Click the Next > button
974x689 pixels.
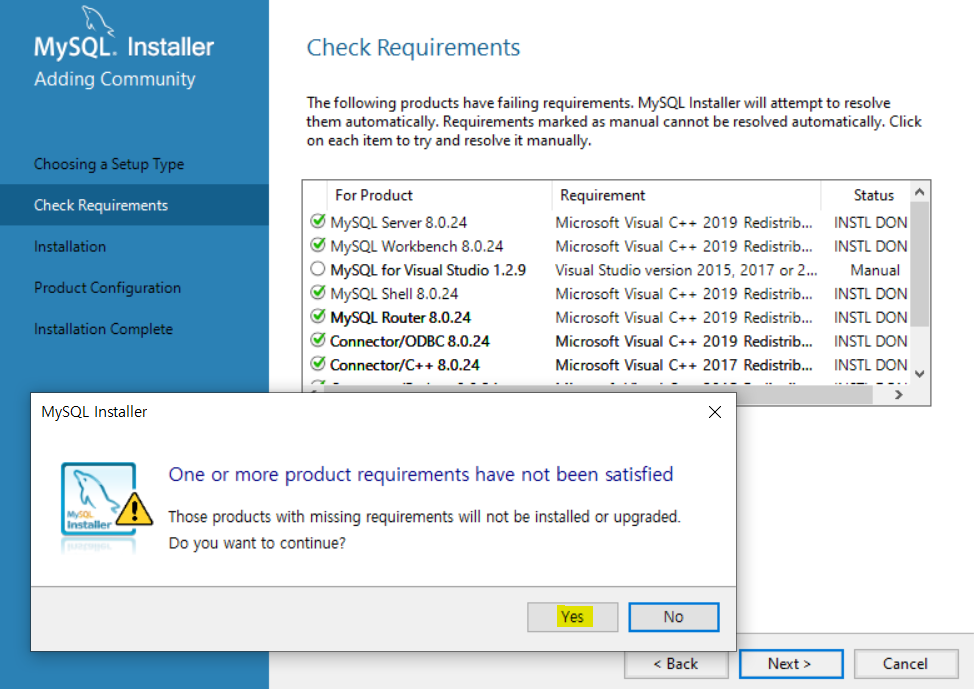(790, 664)
